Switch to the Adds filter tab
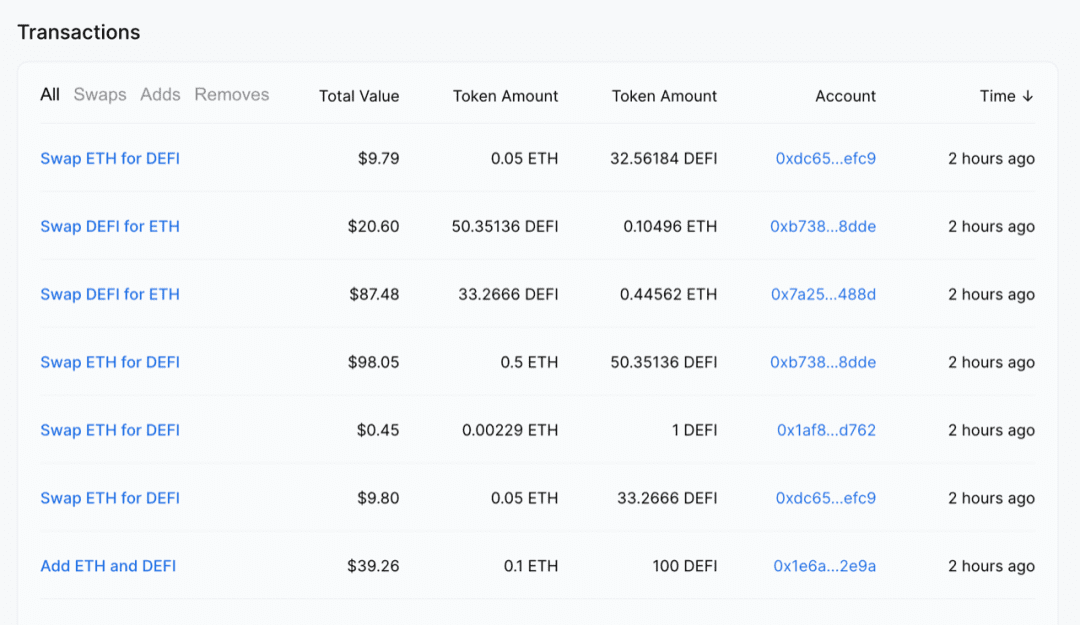 pyautogui.click(x=160, y=94)
